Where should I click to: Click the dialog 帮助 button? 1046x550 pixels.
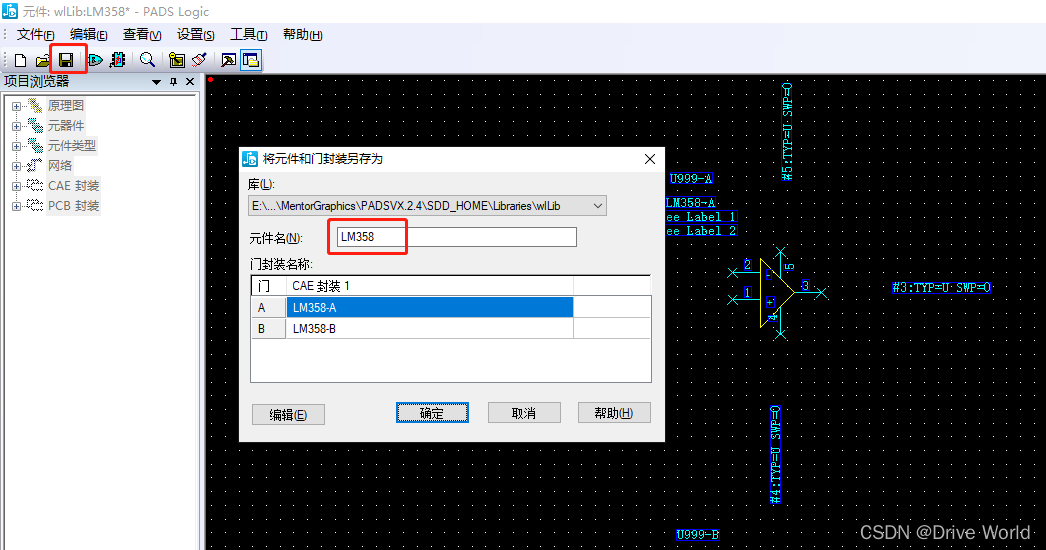(614, 412)
